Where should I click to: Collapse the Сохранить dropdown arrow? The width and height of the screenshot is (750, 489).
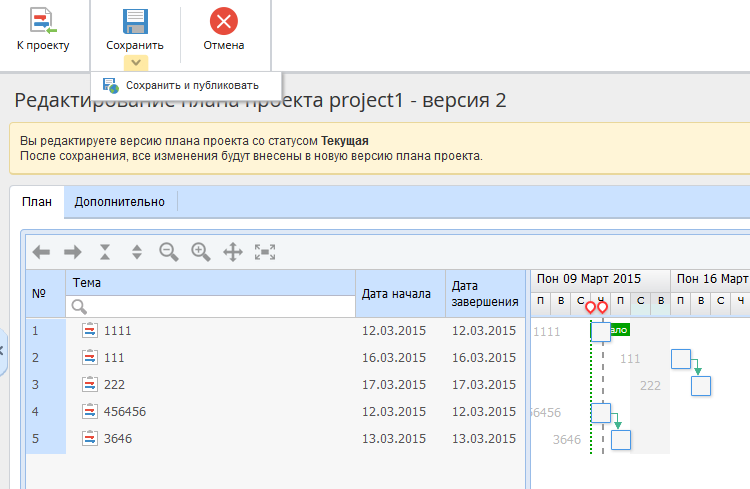point(135,63)
